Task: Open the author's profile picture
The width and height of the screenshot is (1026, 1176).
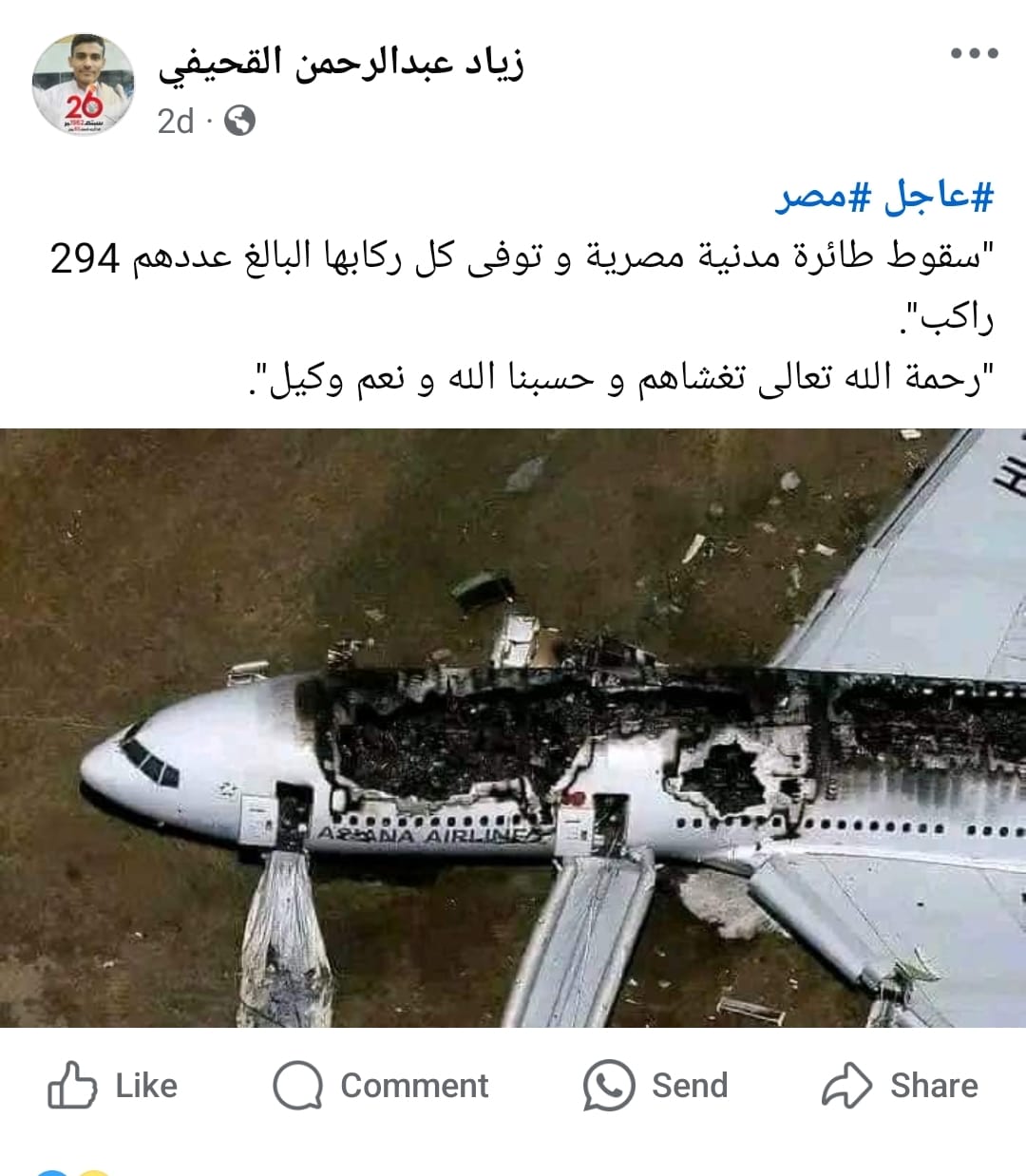Action: (x=84, y=85)
